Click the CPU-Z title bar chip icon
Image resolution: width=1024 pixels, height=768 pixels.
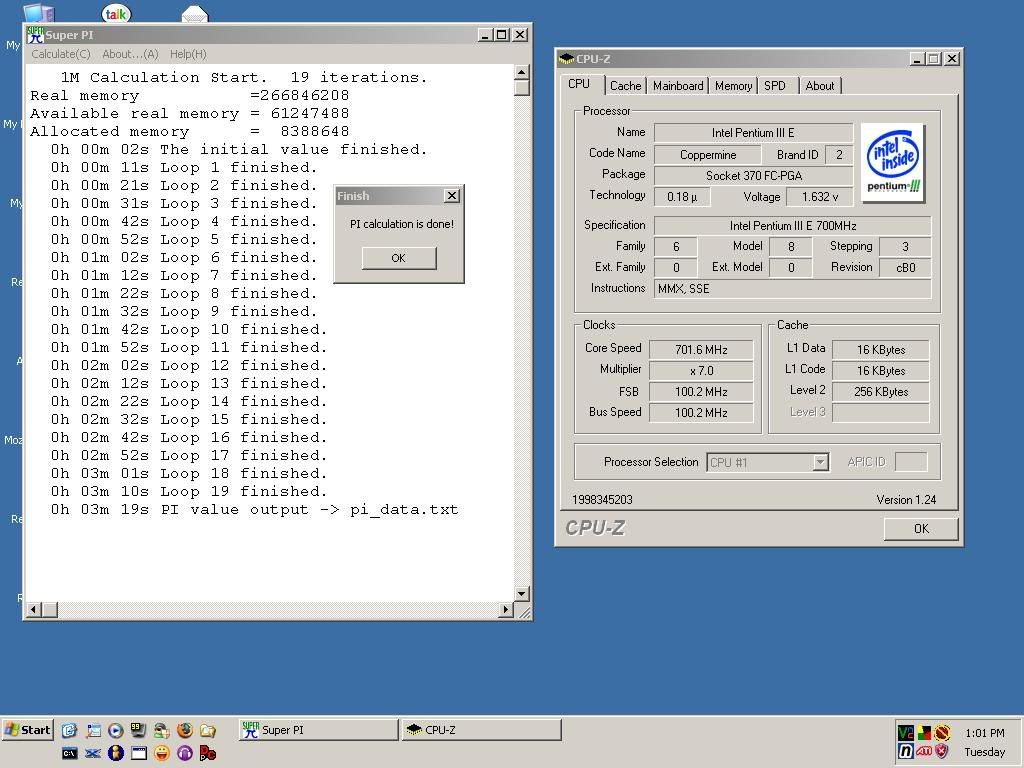[x=566, y=59]
